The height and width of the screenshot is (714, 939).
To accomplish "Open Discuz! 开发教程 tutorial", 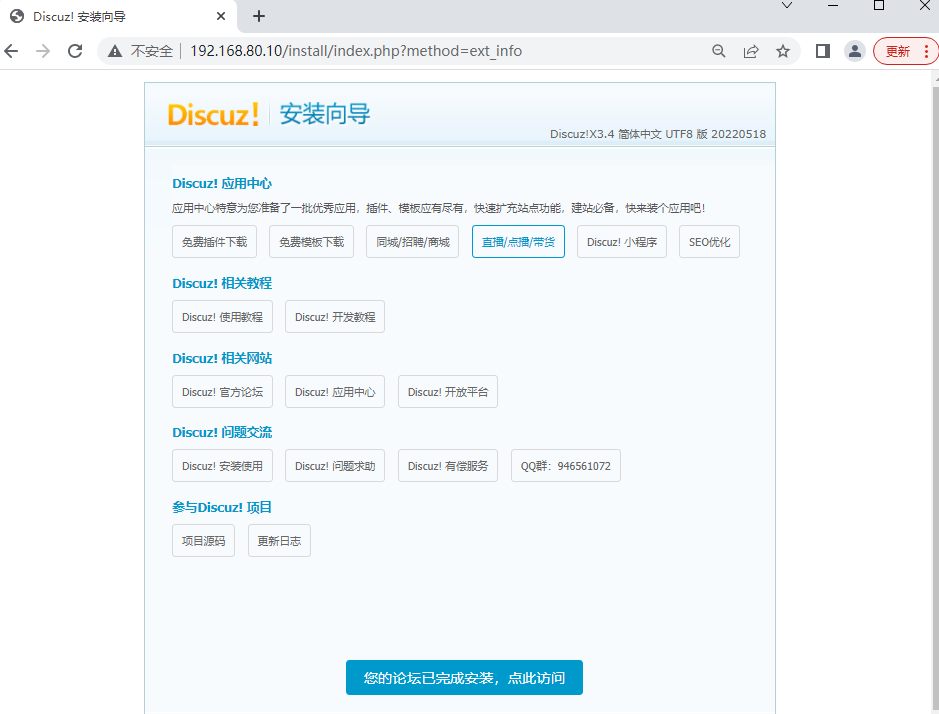I will (335, 317).
